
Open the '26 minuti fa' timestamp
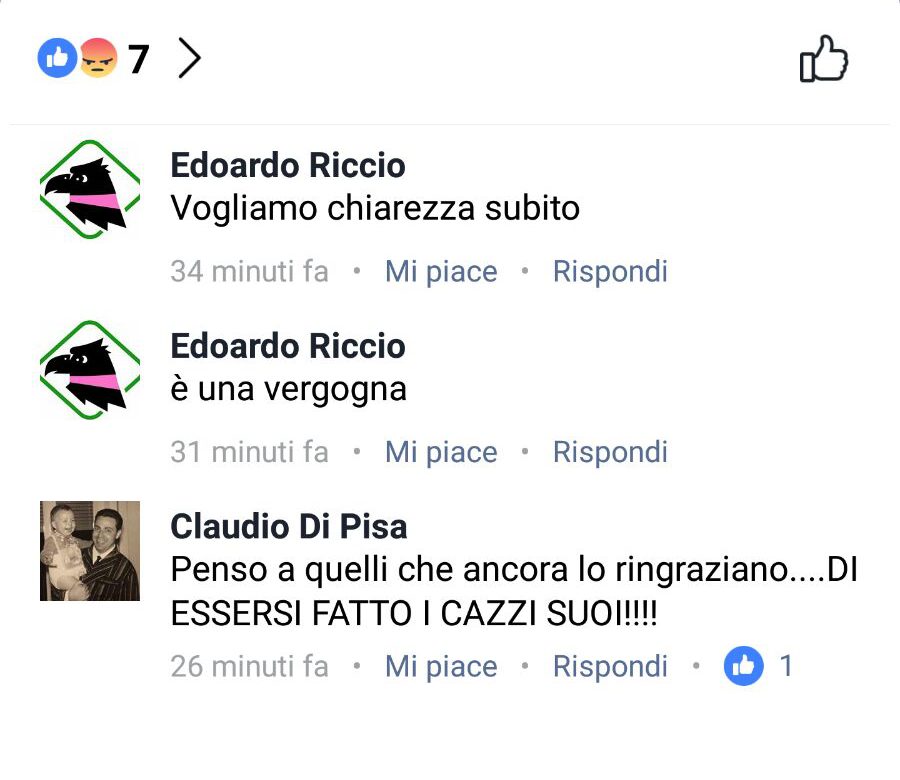click(x=249, y=667)
